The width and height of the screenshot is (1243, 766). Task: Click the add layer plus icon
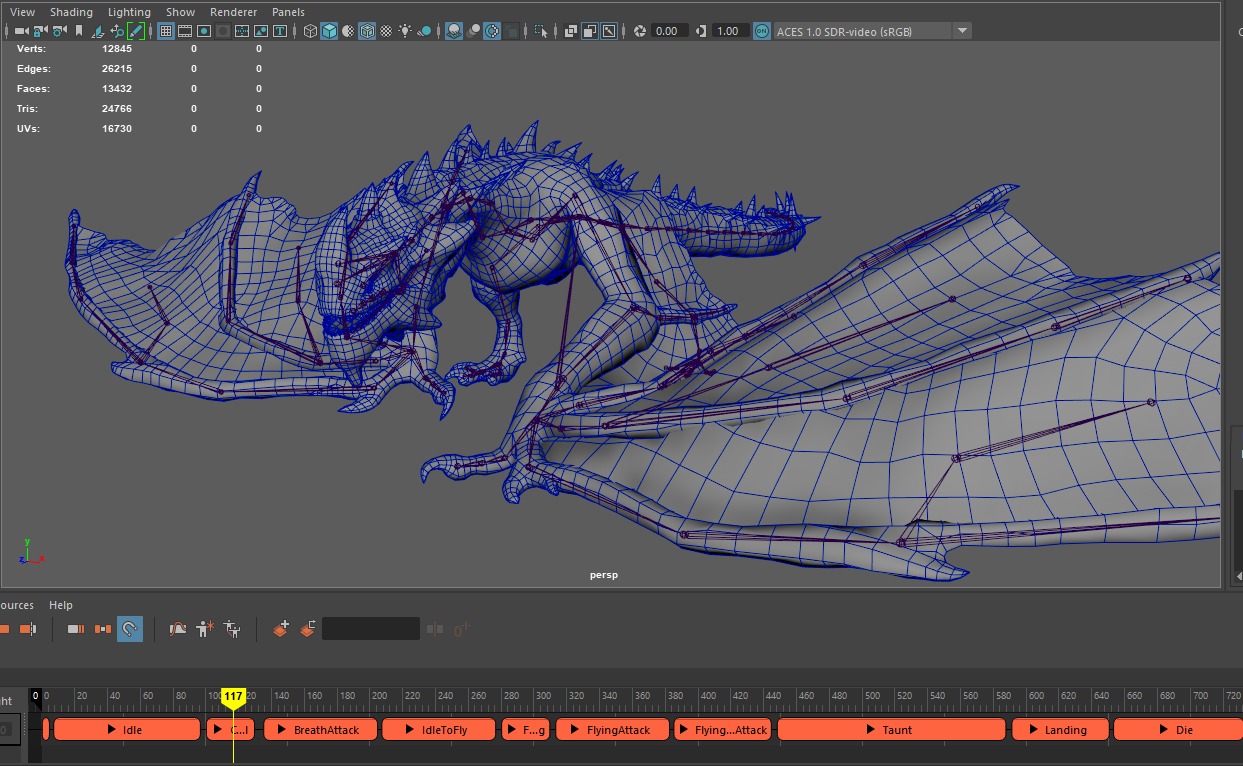(281, 629)
